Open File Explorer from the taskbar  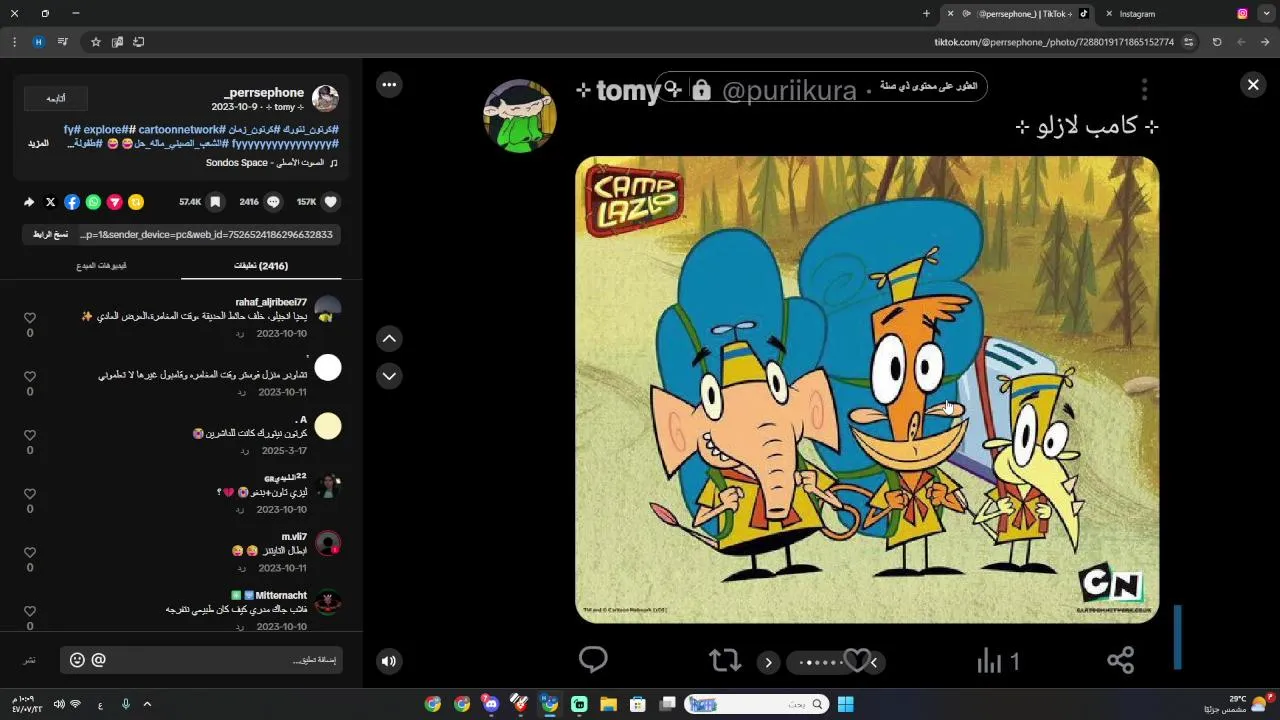point(608,704)
